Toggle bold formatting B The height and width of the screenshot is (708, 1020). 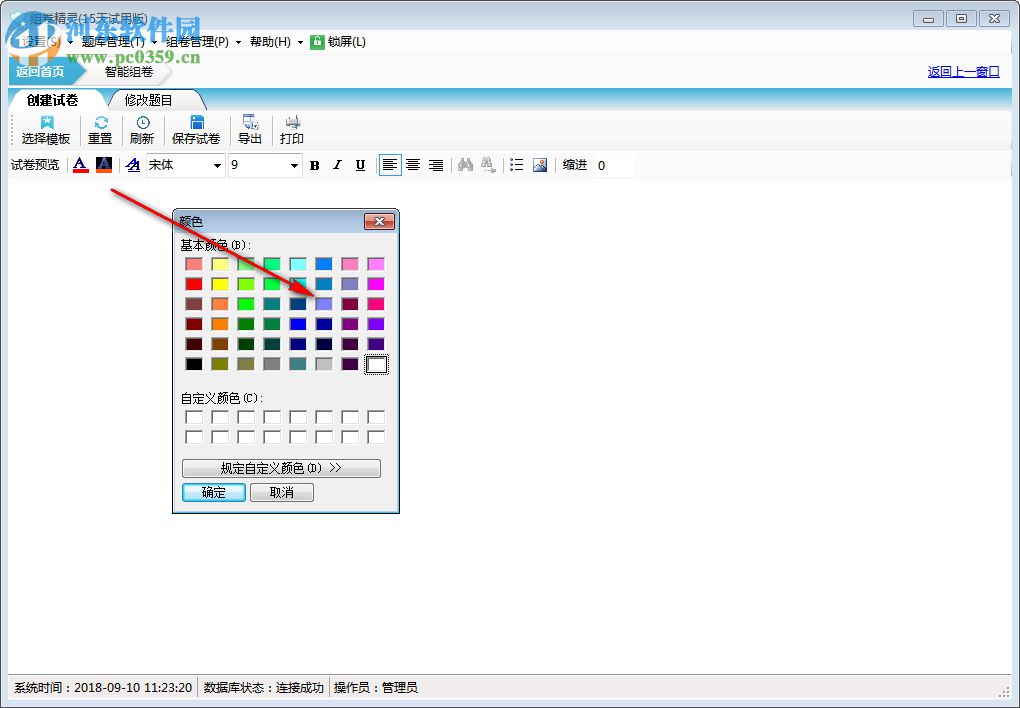coord(315,165)
